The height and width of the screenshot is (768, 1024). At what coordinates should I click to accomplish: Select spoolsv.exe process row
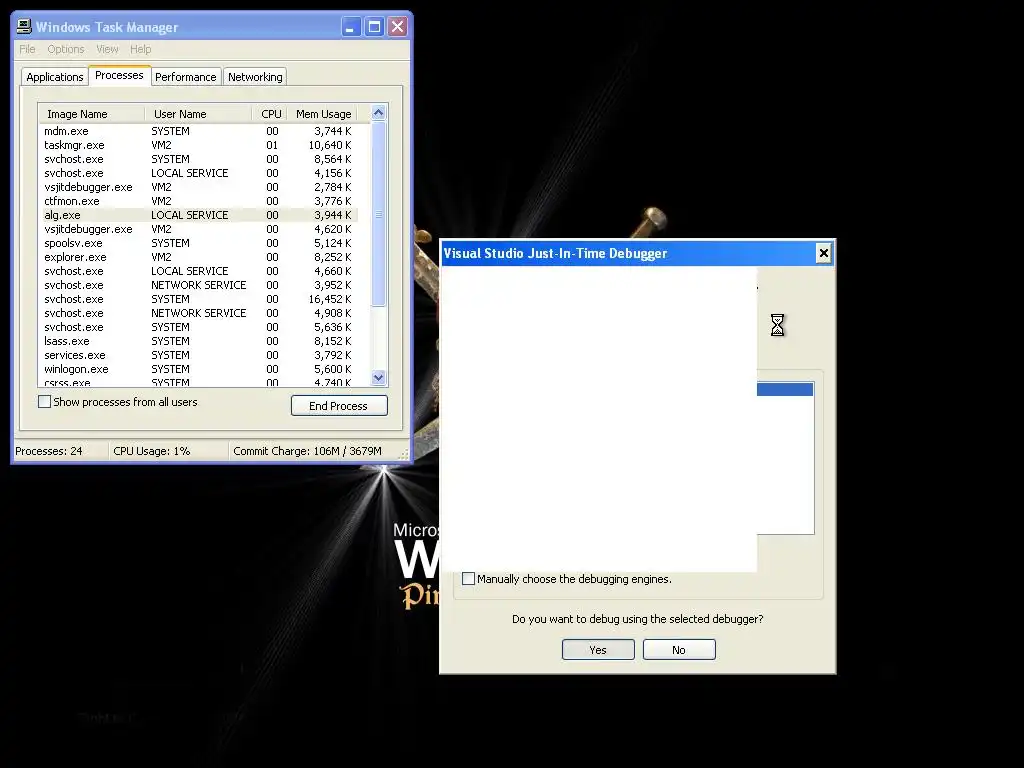(x=199, y=243)
